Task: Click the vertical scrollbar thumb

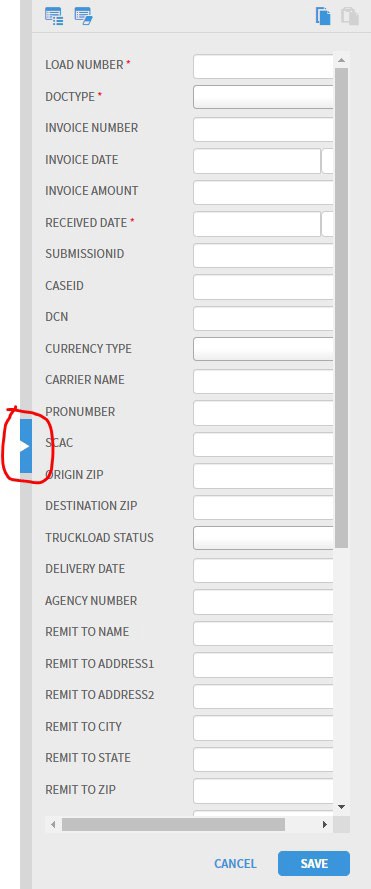Action: [341, 307]
